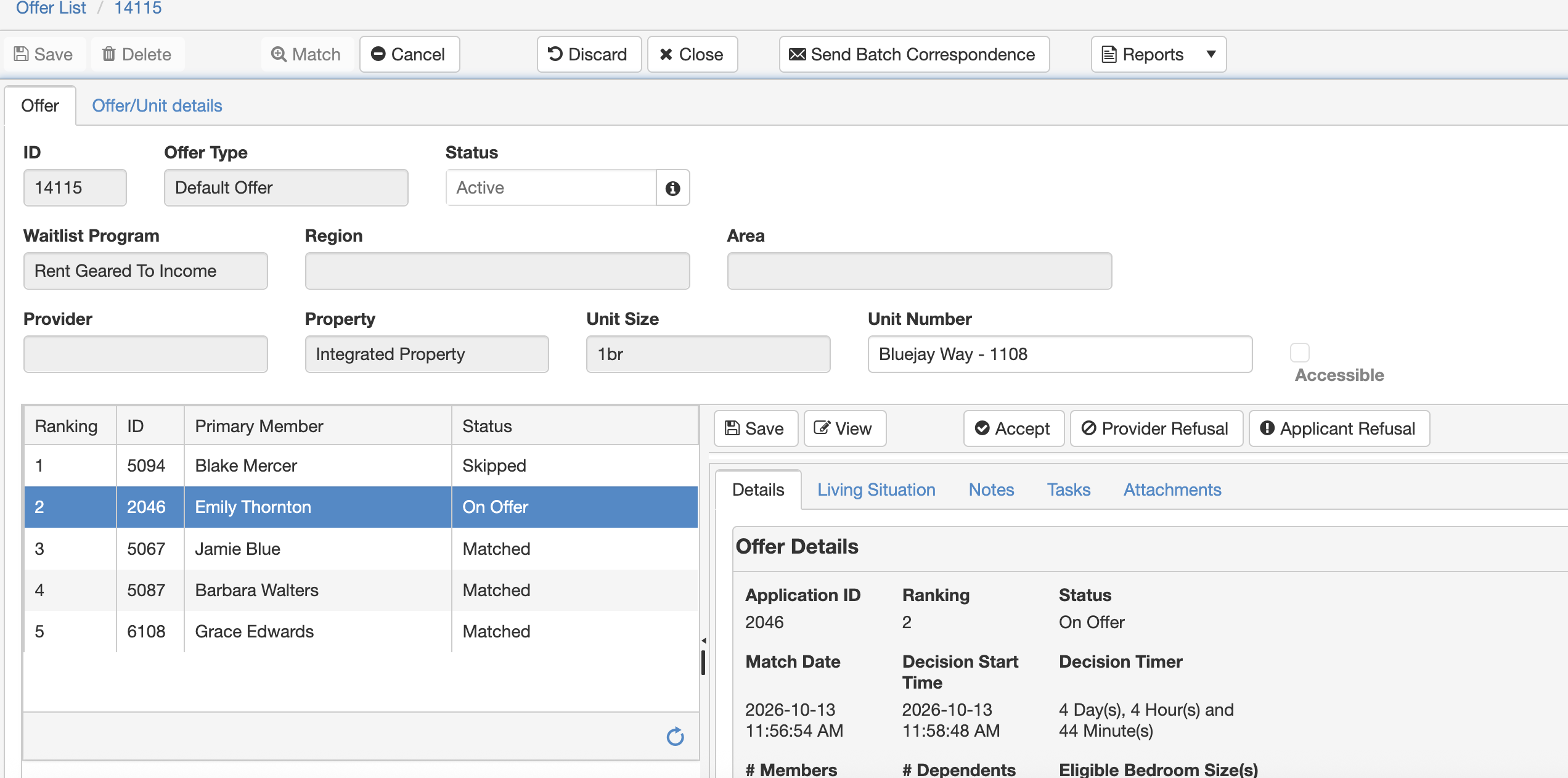
Task: Click the Delete trash button
Action: pyautogui.click(x=137, y=54)
